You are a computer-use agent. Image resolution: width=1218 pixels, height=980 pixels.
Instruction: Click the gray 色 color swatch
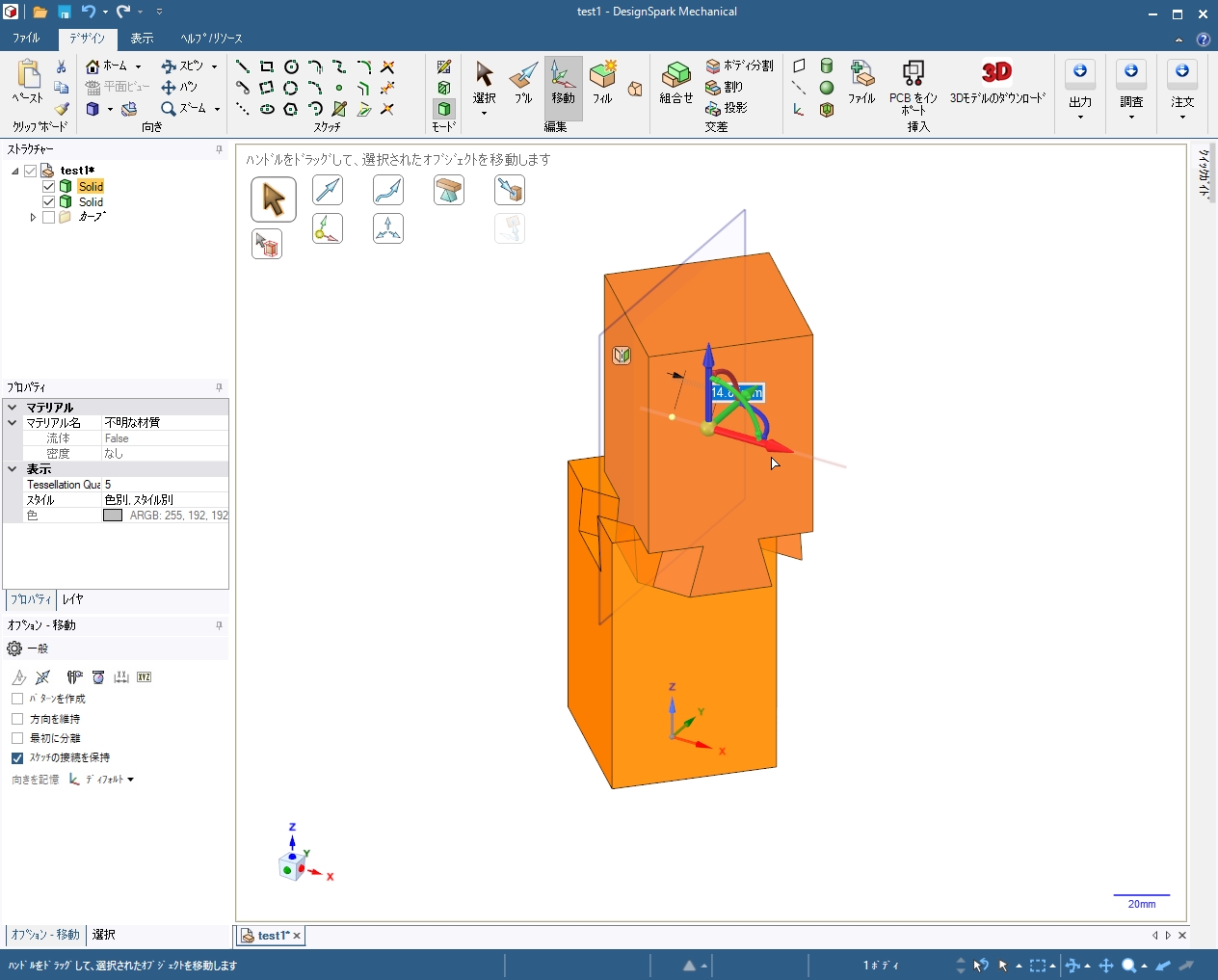(113, 516)
